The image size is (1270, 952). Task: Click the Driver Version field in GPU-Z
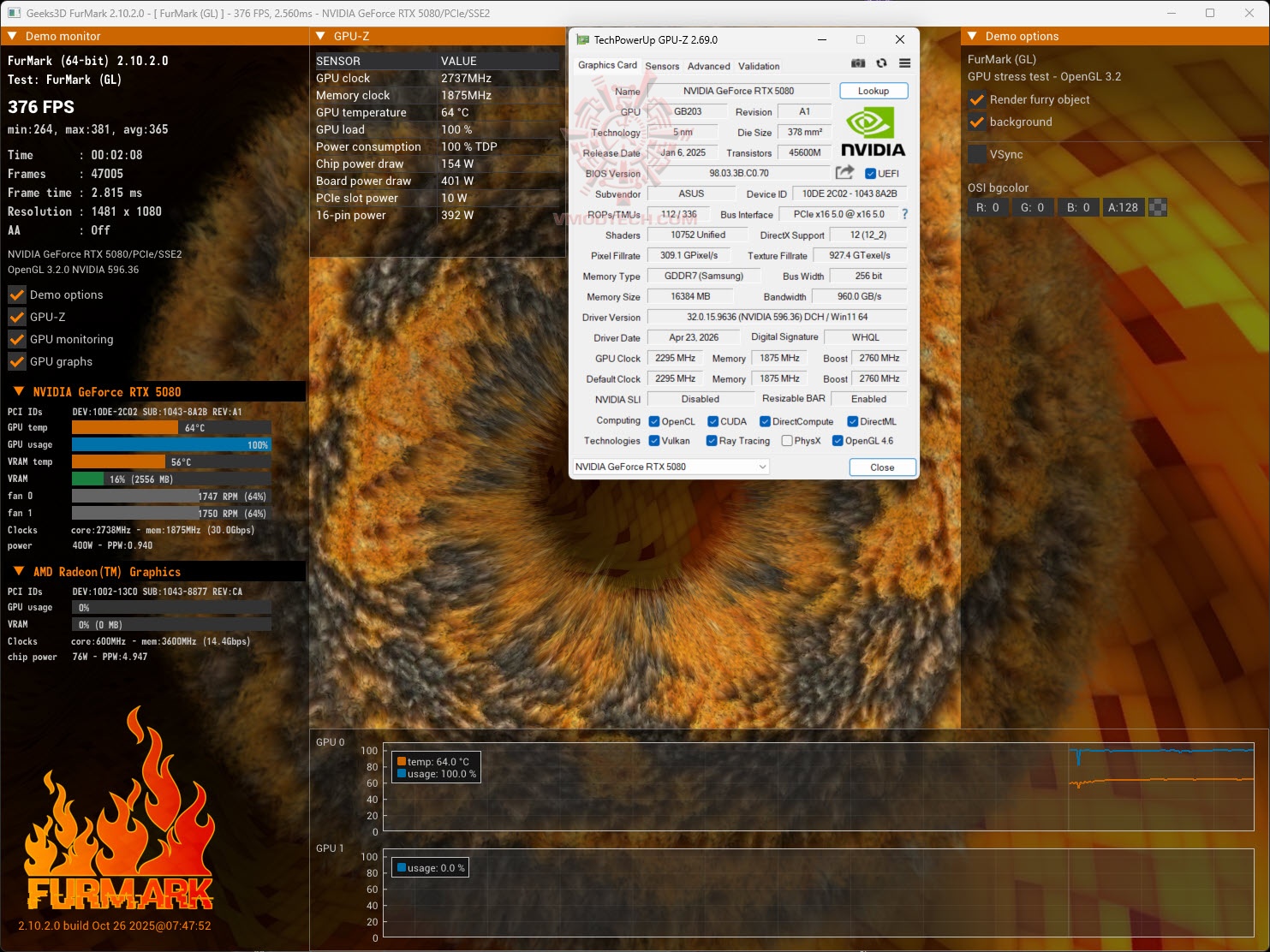777,317
